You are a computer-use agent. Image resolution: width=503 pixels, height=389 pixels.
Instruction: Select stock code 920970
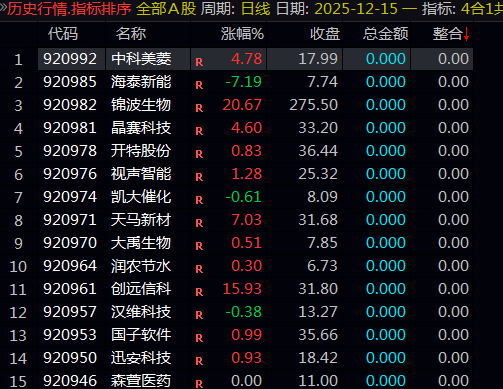(x=70, y=243)
